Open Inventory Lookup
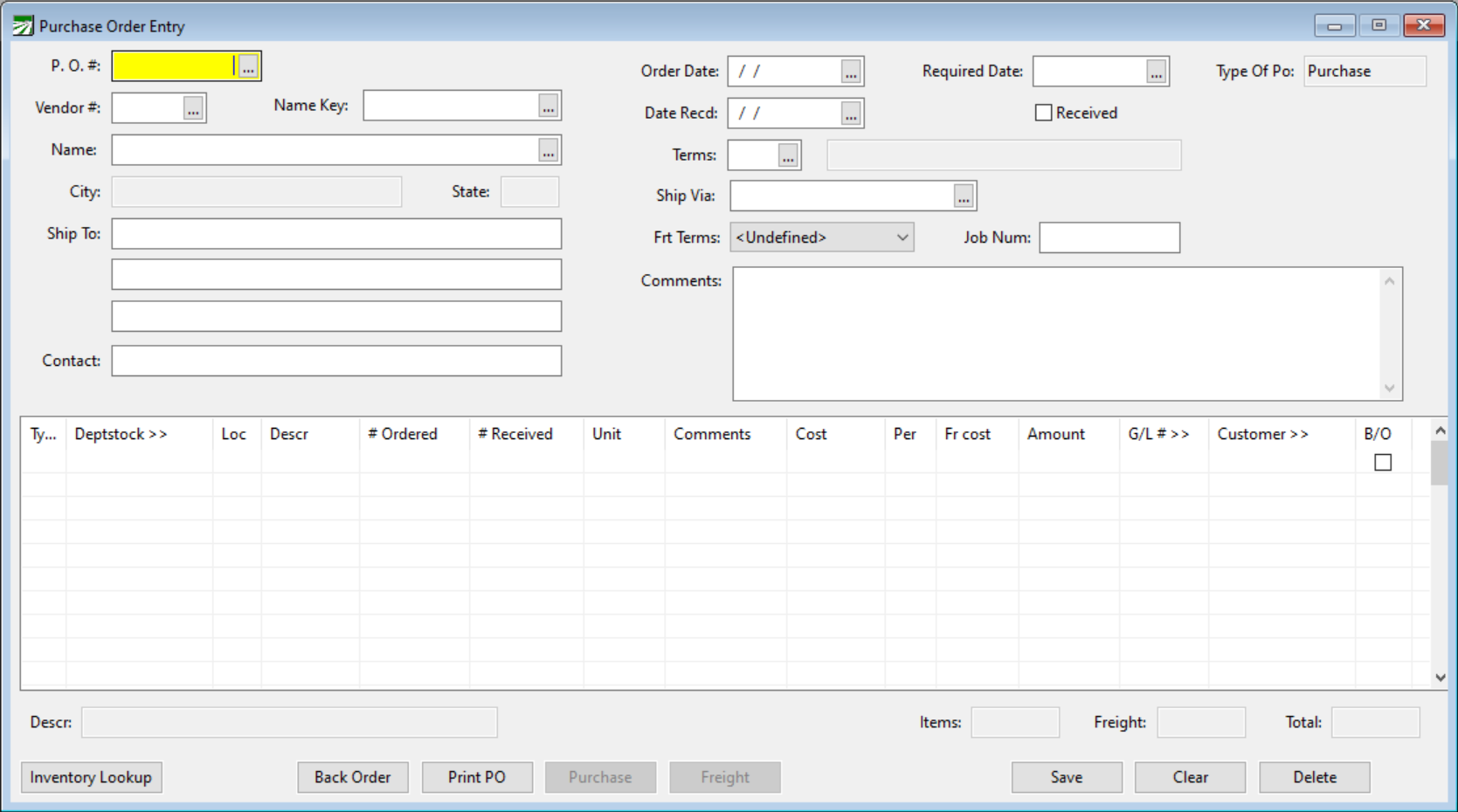The image size is (1458, 812). coord(91,777)
